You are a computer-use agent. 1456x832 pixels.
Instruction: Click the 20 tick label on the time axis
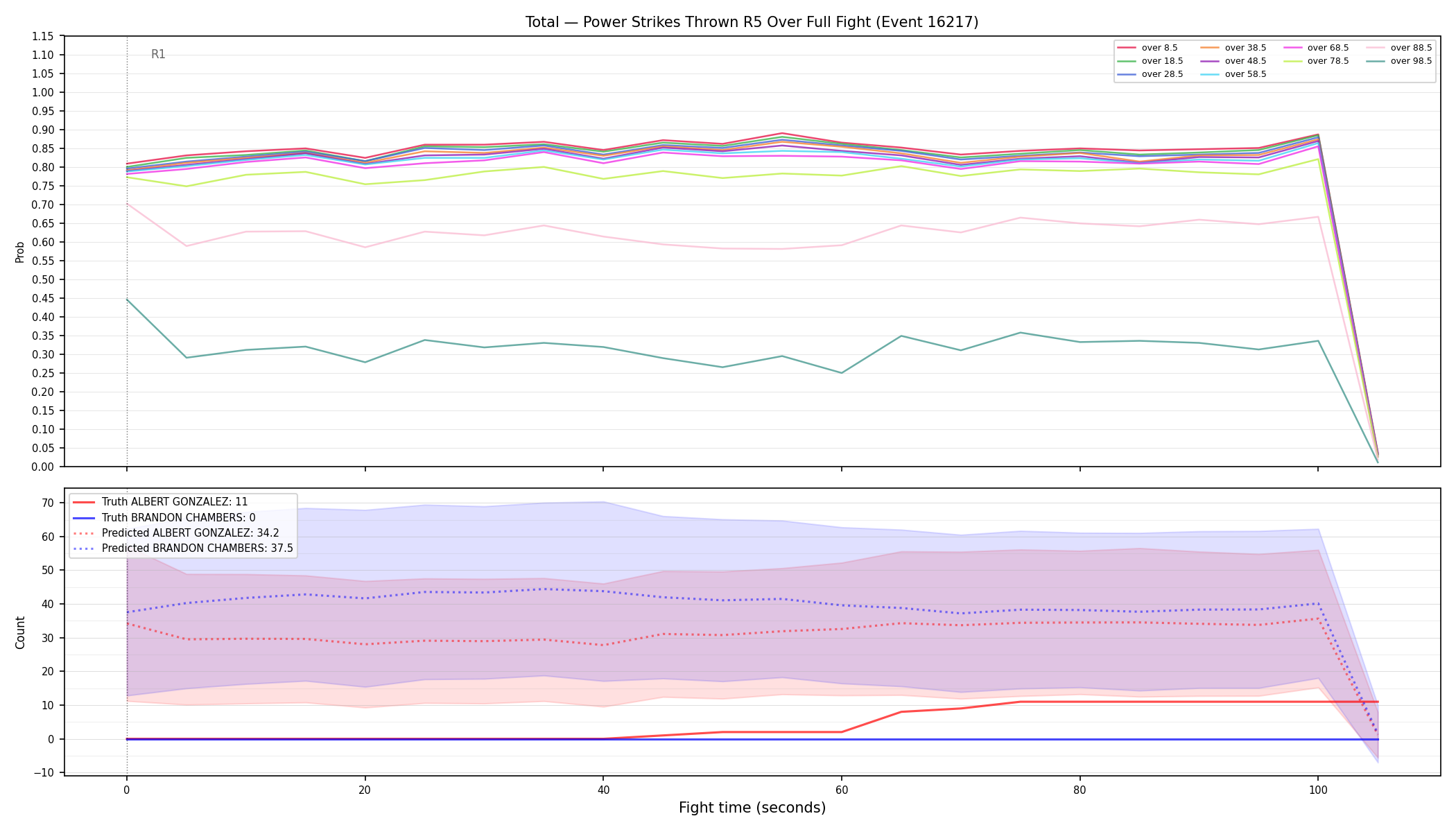click(x=365, y=789)
